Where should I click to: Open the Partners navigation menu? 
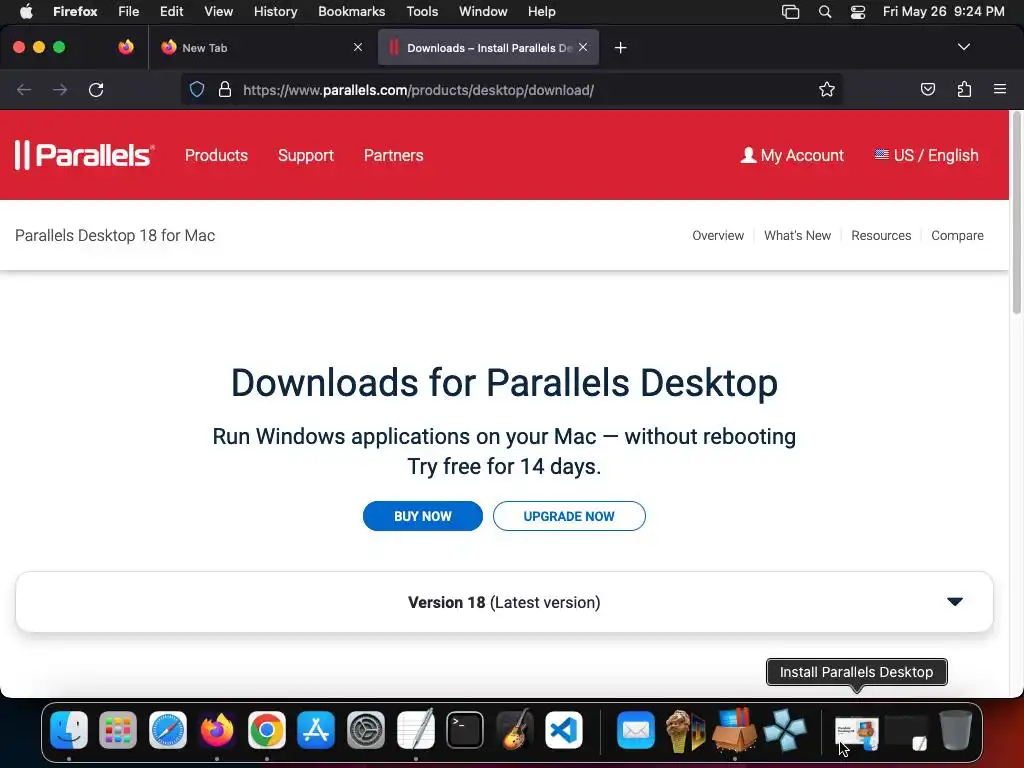[x=393, y=155]
